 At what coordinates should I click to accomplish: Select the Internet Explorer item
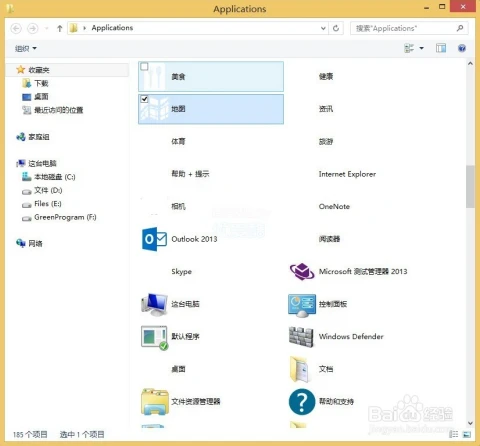tap(347, 174)
